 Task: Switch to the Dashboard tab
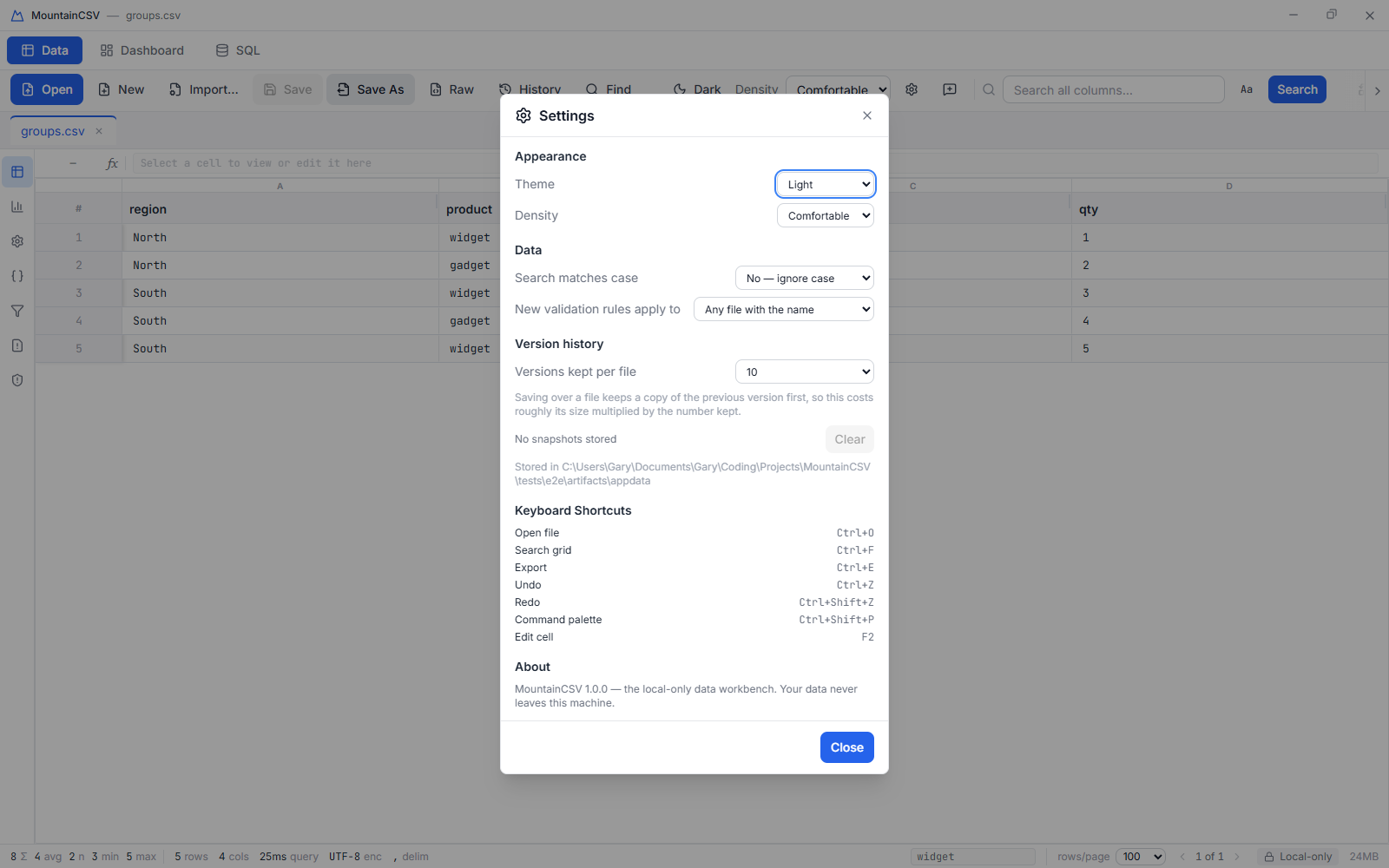coord(142,50)
